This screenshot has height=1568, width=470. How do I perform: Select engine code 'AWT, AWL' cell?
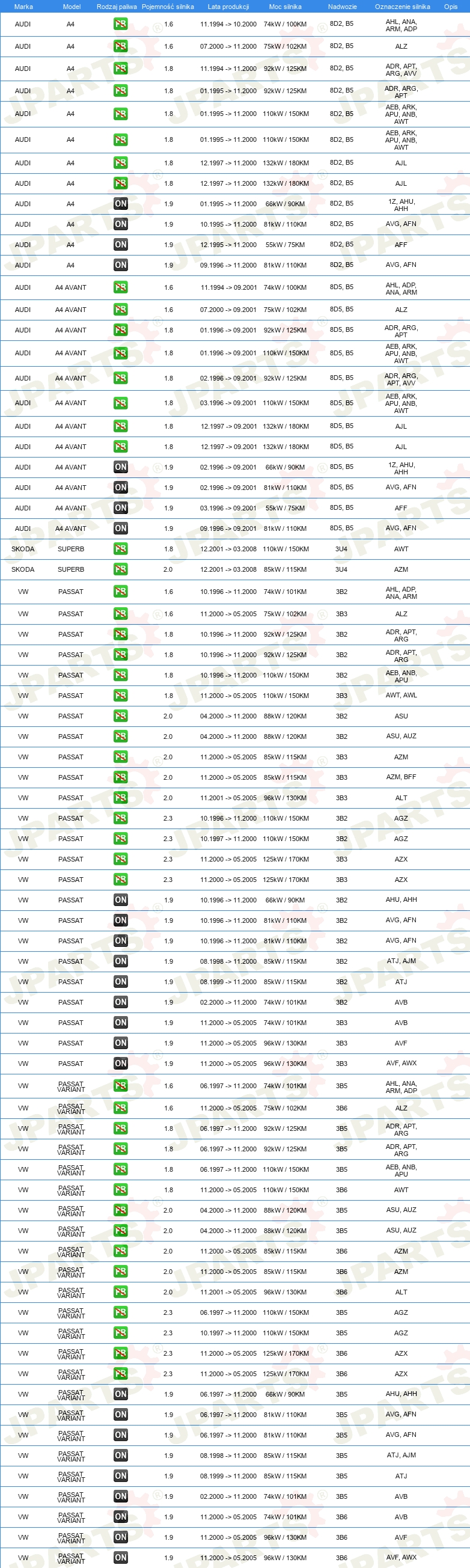(401, 695)
